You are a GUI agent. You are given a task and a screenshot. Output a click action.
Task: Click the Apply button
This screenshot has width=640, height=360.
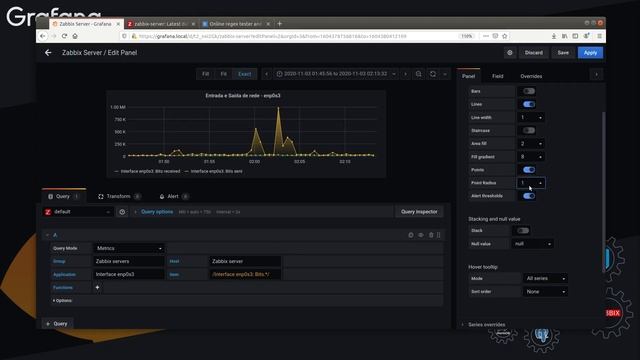pyautogui.click(x=590, y=53)
